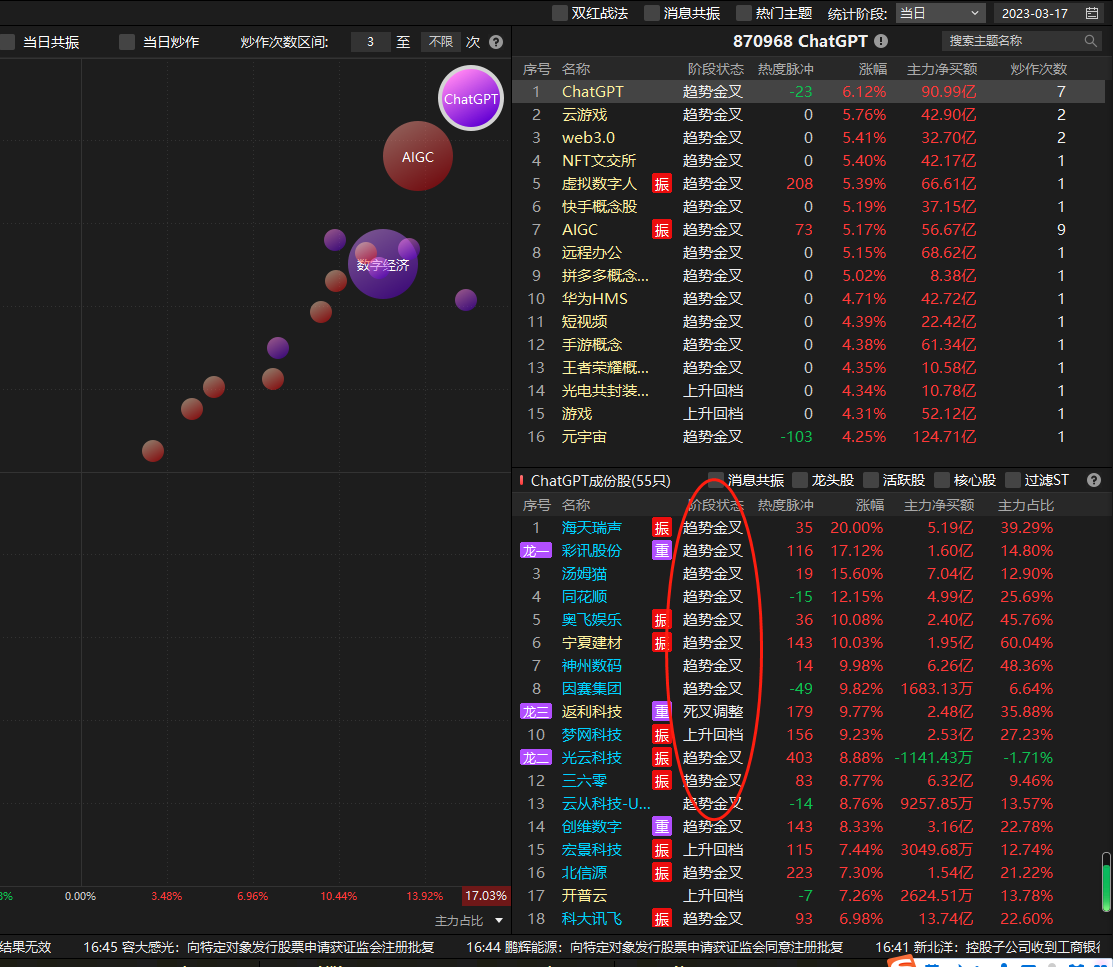The width and height of the screenshot is (1113, 967).
Task: Click the 振 badge beside 三六零
Action: pyautogui.click(x=662, y=781)
